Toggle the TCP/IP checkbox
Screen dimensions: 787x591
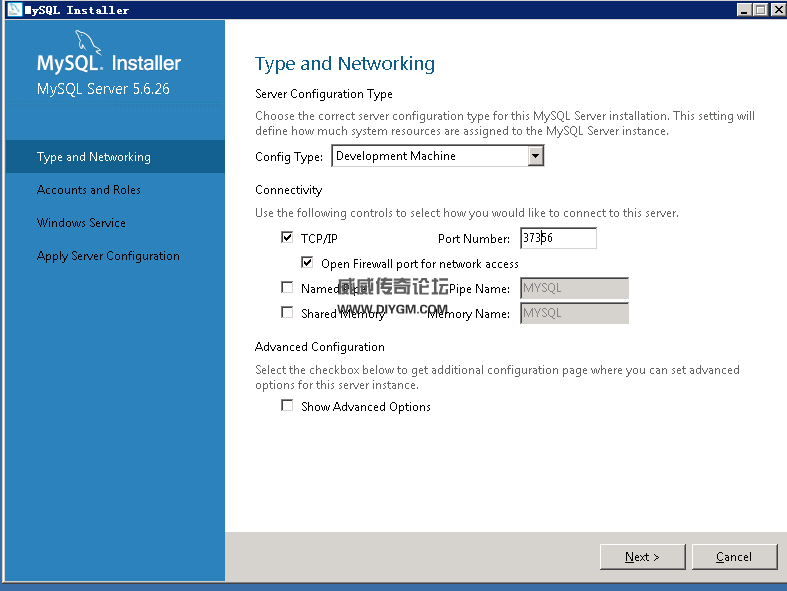tap(287, 238)
